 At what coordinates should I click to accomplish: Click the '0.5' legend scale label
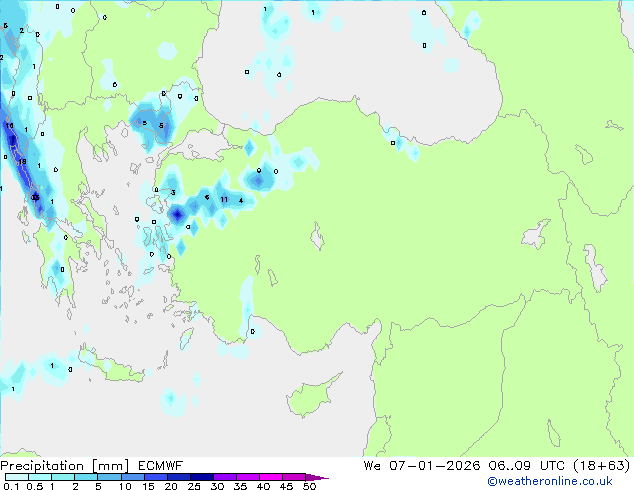pyautogui.click(x=35, y=486)
